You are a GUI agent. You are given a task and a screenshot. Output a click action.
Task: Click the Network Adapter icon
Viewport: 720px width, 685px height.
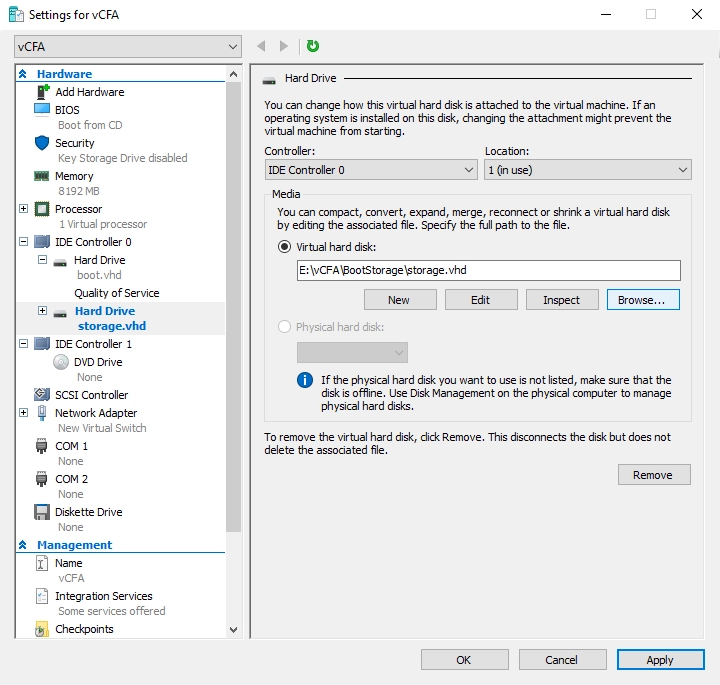coord(42,413)
